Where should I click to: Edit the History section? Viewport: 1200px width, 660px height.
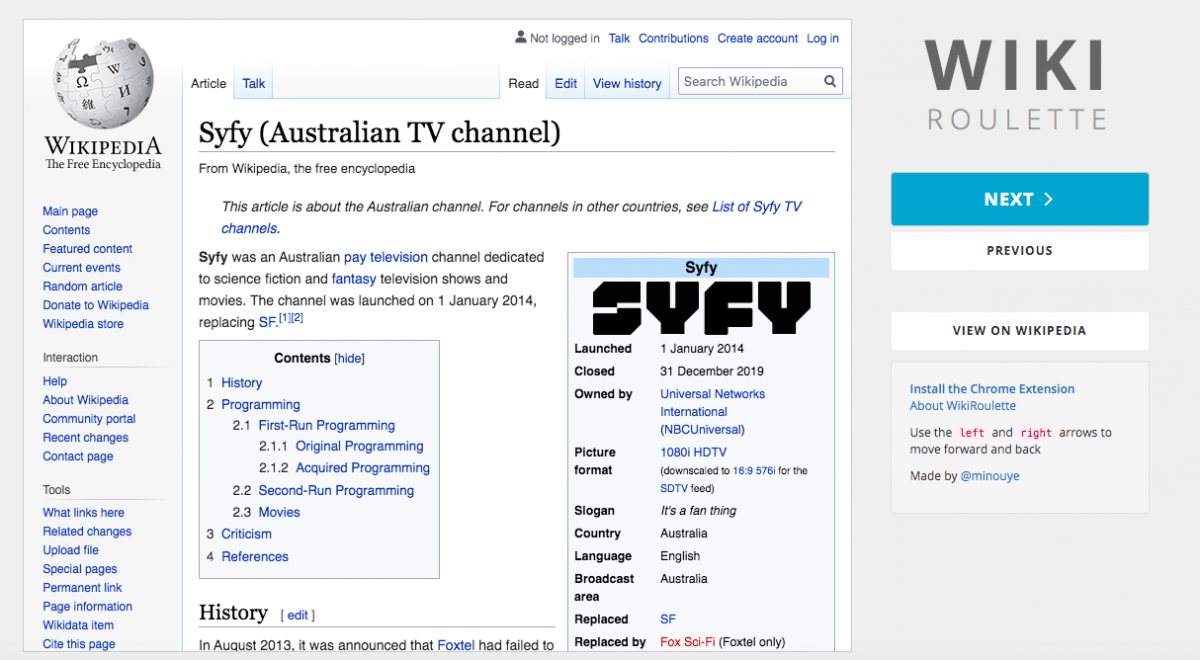click(298, 615)
